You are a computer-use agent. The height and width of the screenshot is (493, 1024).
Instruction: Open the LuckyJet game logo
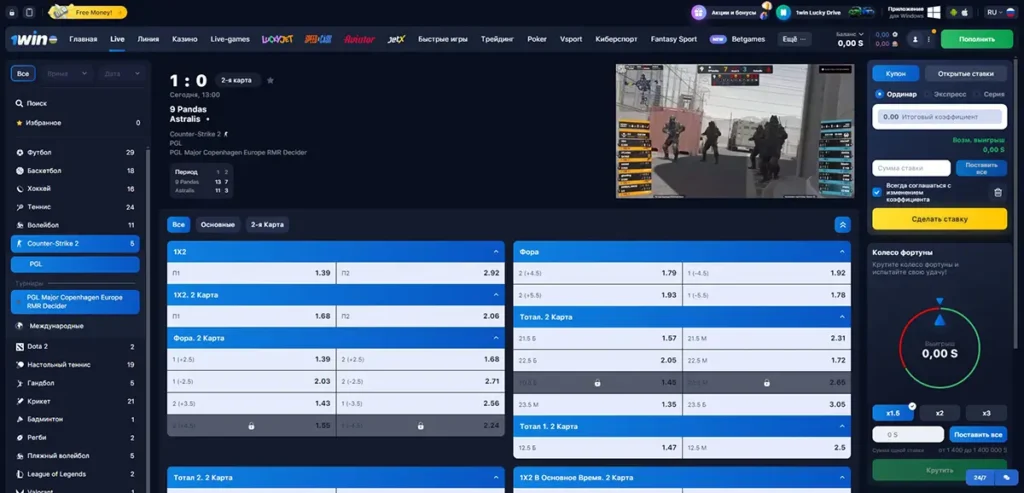[278, 39]
